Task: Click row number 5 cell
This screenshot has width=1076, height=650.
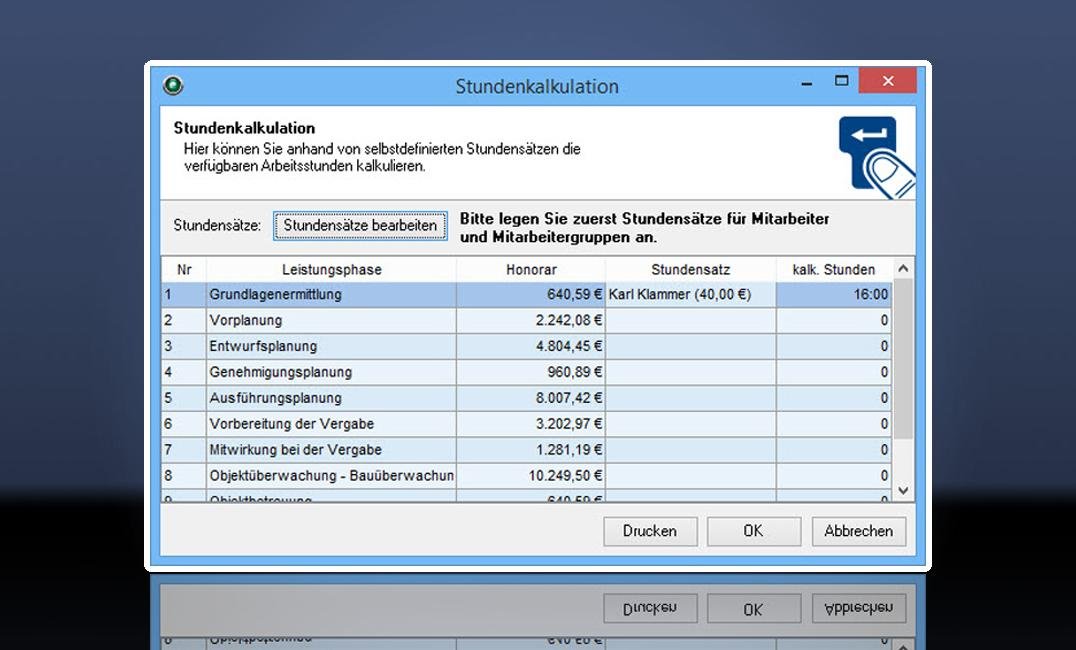Action: click(x=184, y=398)
